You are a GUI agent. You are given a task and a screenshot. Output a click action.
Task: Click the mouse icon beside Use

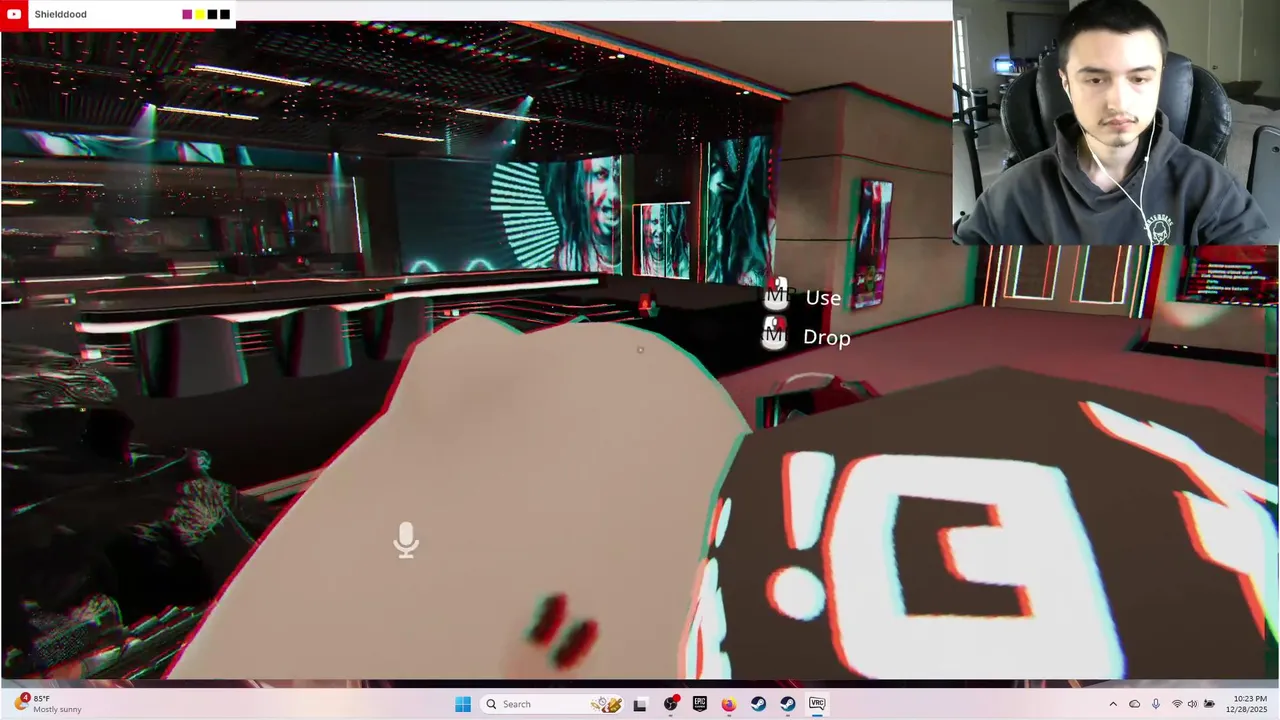click(x=777, y=294)
